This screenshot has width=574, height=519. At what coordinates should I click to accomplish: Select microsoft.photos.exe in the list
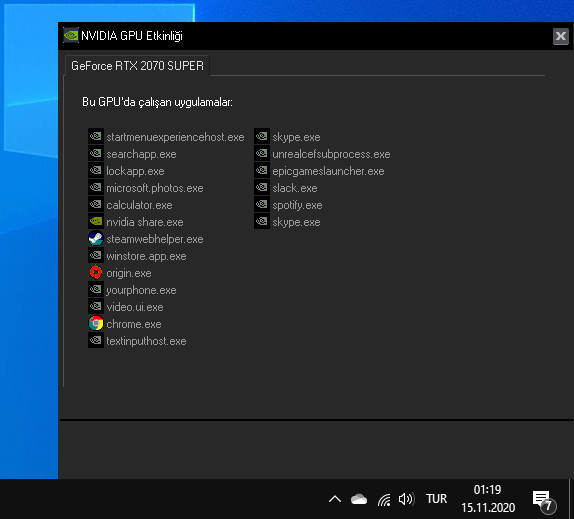(155, 188)
